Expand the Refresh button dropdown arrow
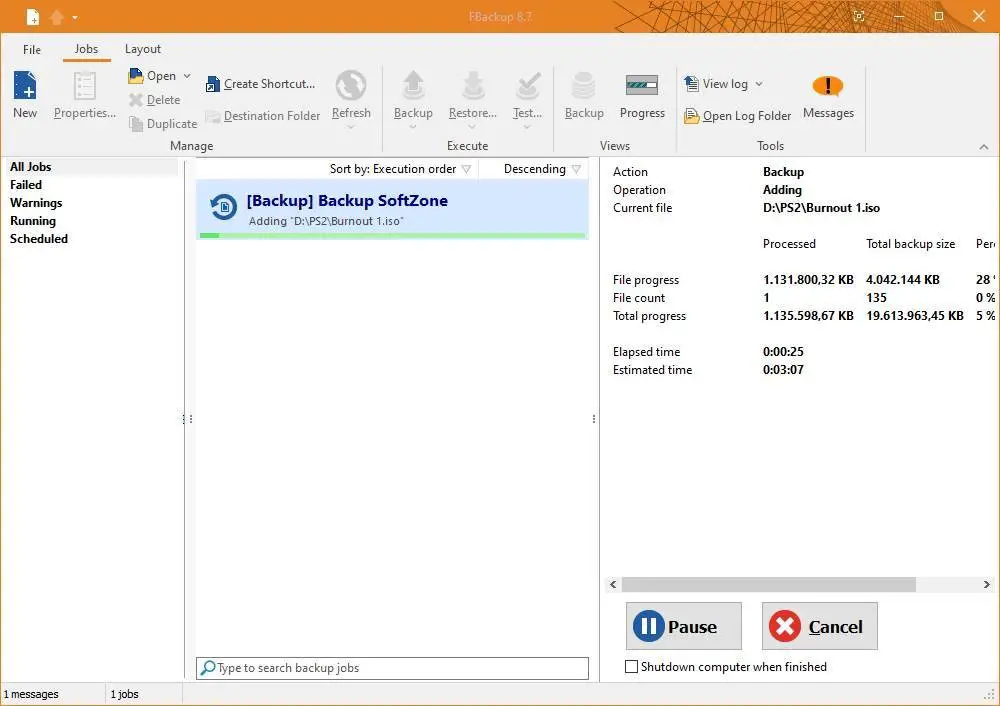1000x706 pixels. point(351,127)
